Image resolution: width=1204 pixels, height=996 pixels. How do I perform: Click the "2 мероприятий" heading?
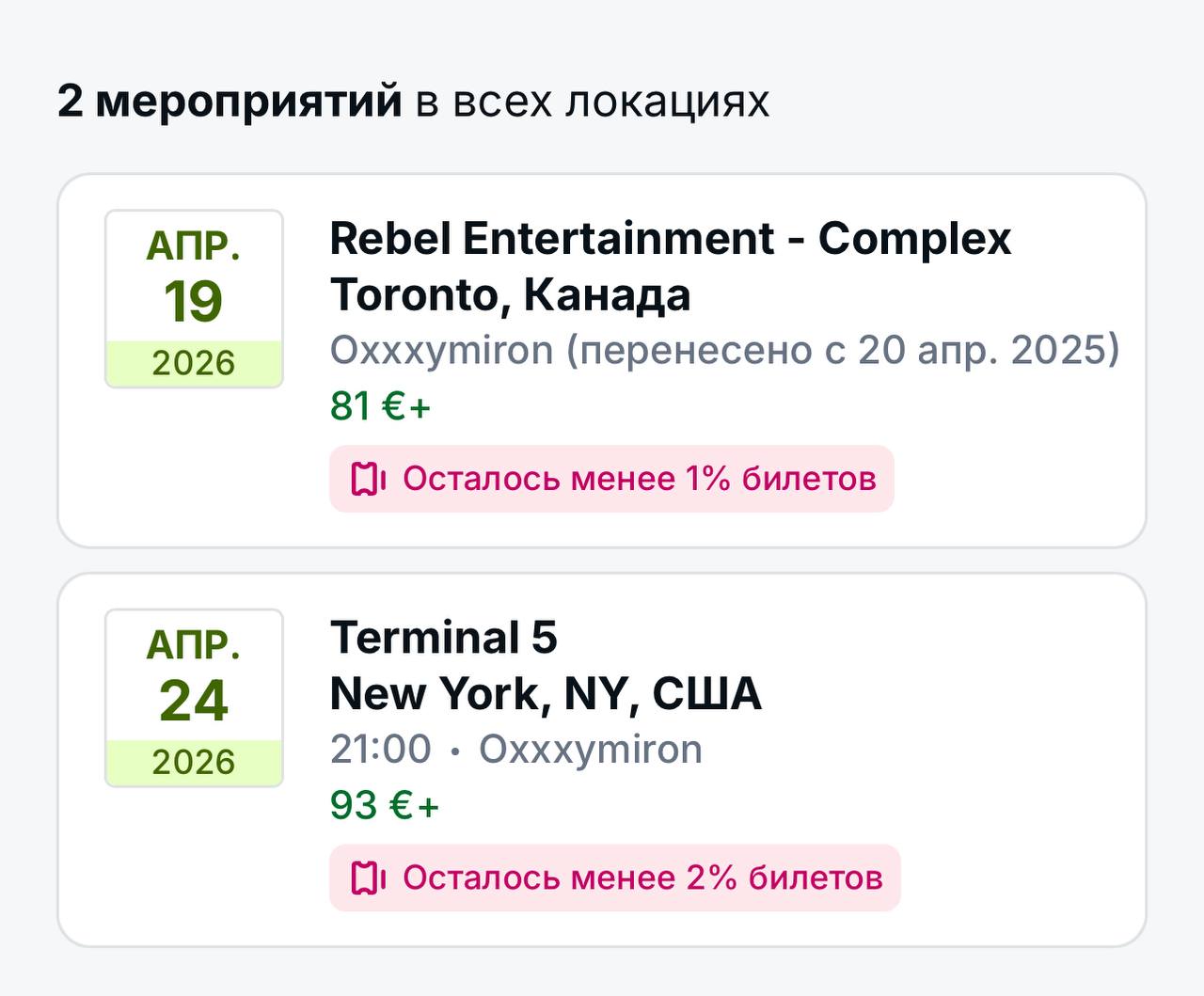pyautogui.click(x=230, y=101)
